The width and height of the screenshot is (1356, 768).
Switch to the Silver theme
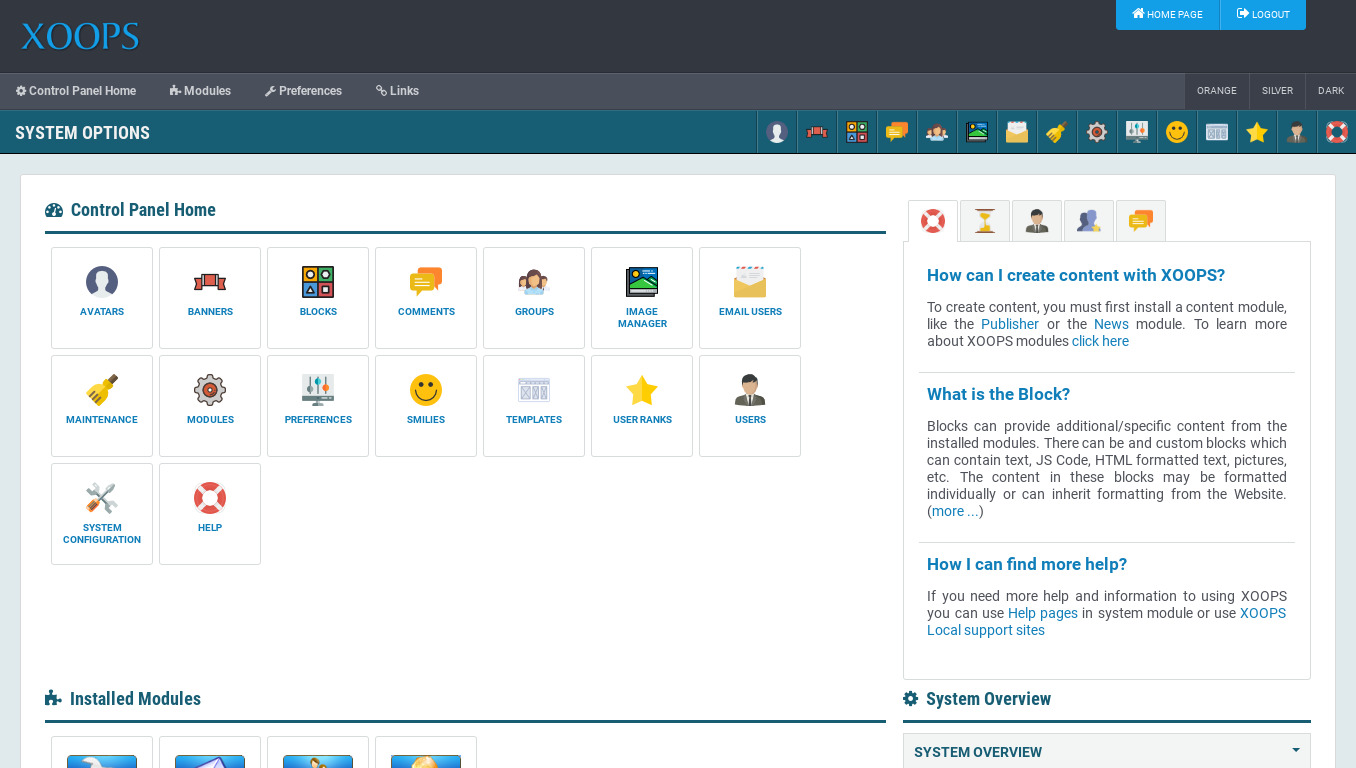(1277, 91)
